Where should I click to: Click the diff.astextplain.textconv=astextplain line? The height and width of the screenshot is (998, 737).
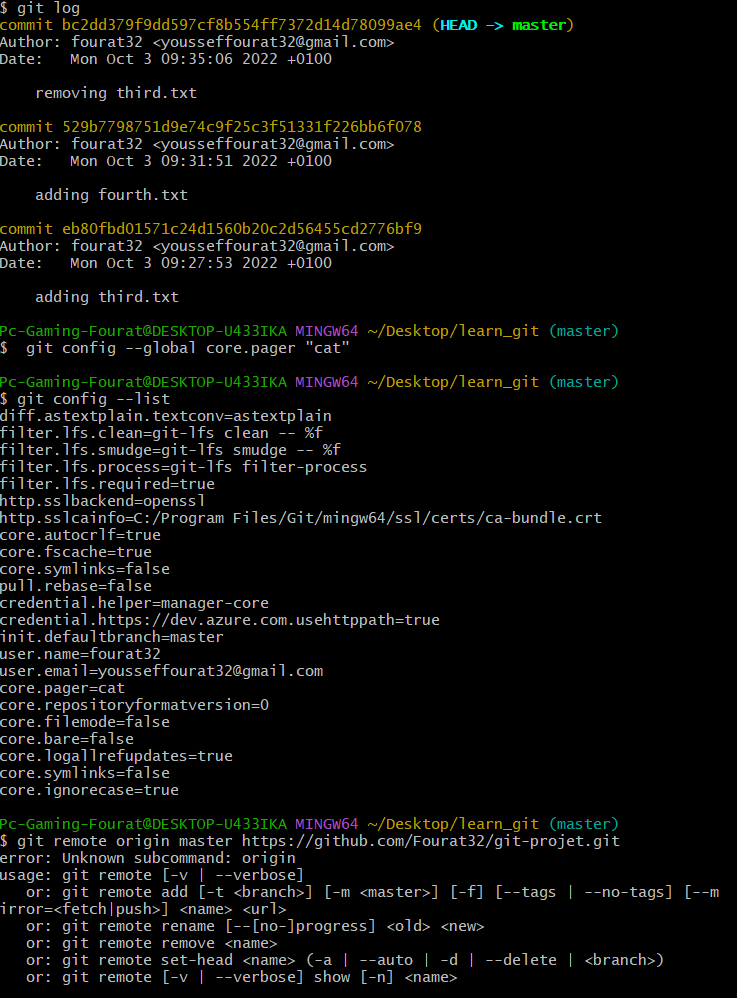pos(165,416)
